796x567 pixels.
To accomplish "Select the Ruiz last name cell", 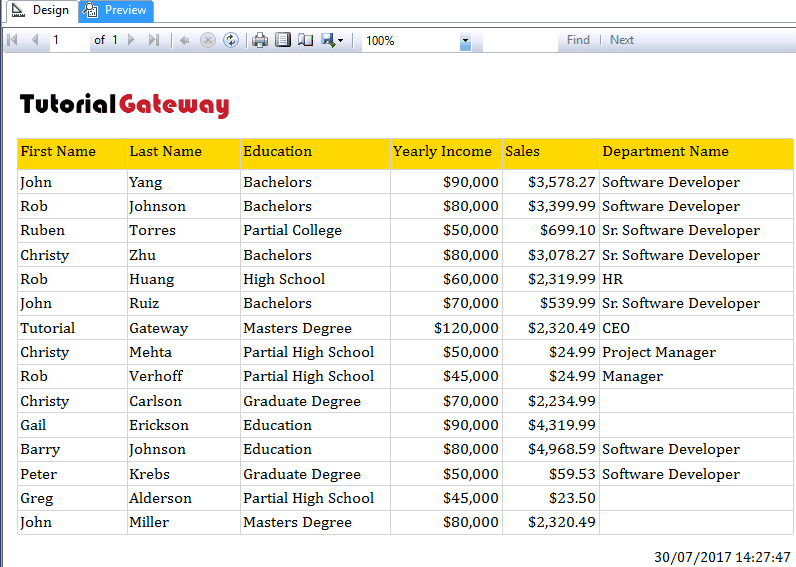I will 183,304.
